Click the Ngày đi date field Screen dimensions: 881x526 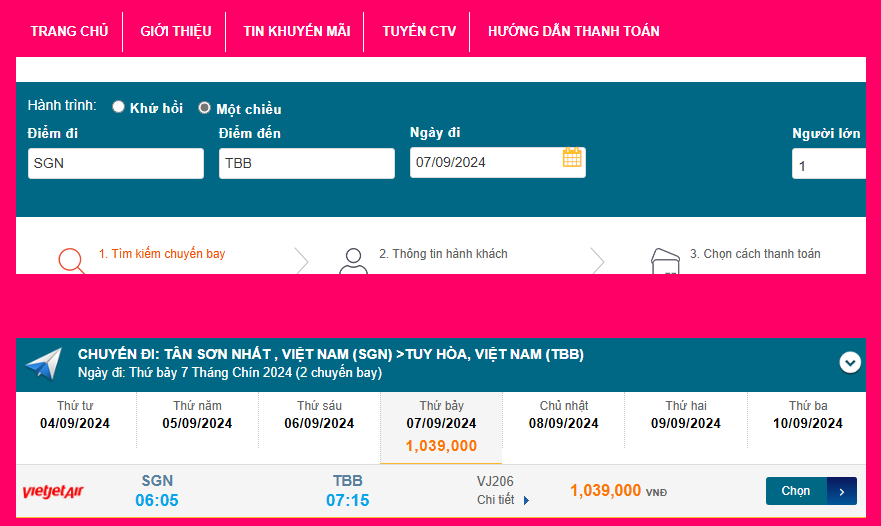coord(485,163)
